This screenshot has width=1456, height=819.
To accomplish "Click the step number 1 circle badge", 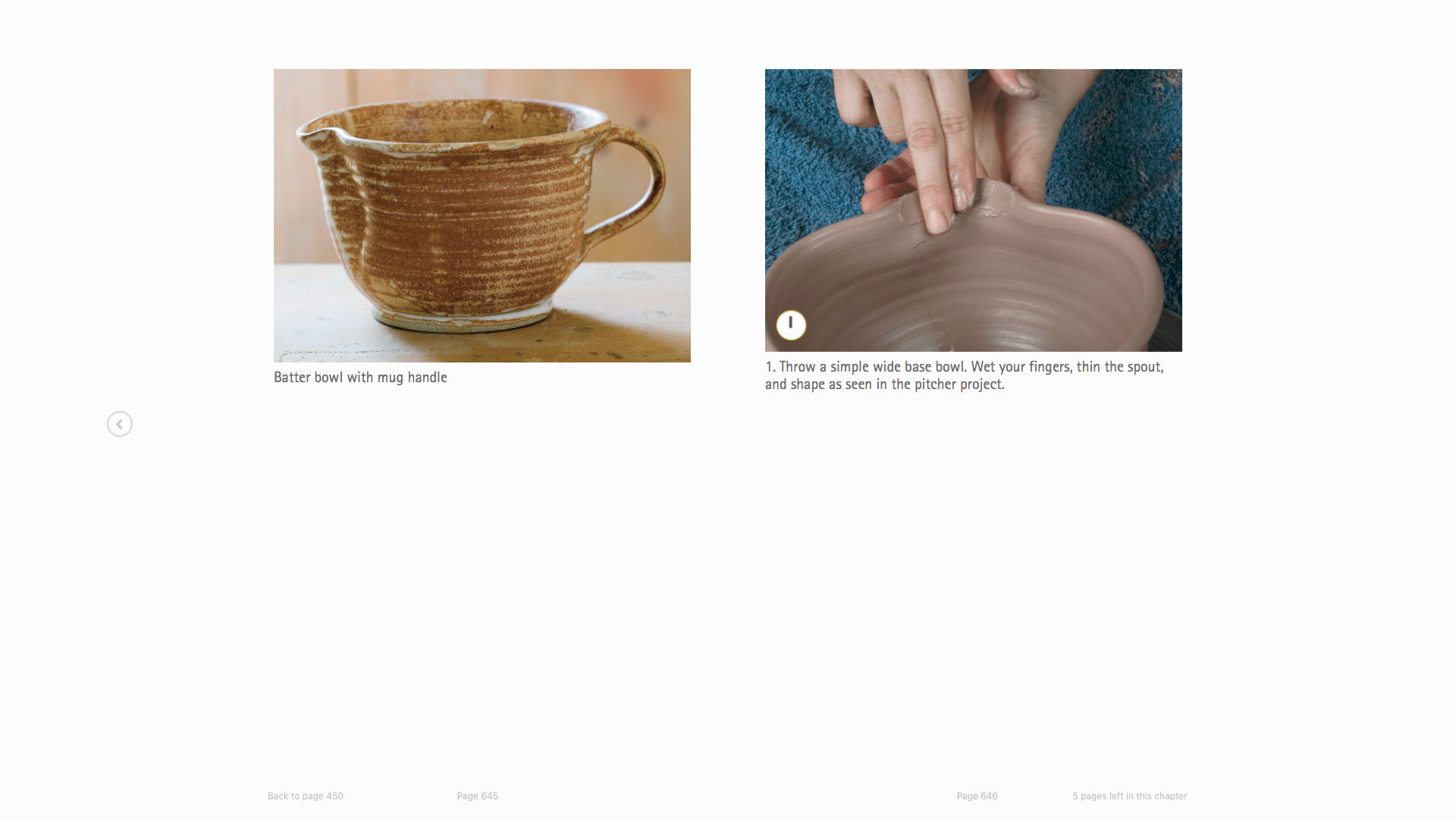I will [x=791, y=325].
